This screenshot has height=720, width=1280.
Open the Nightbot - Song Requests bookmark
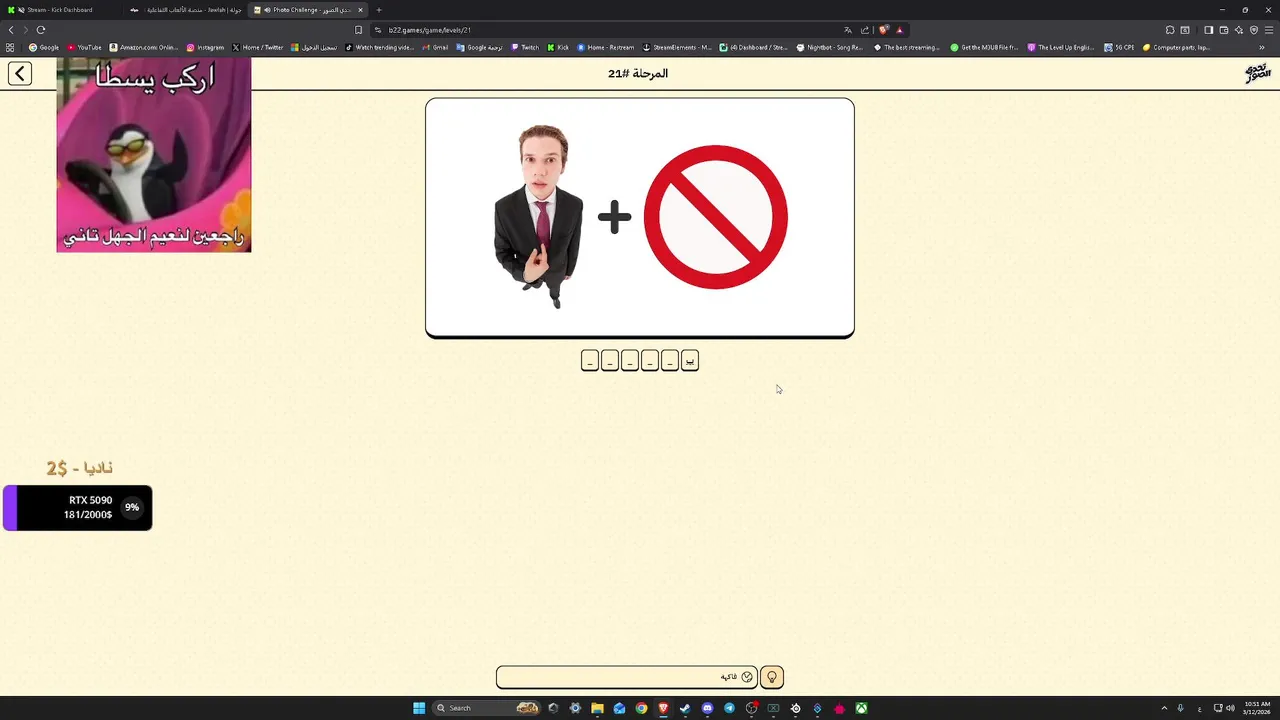830,47
